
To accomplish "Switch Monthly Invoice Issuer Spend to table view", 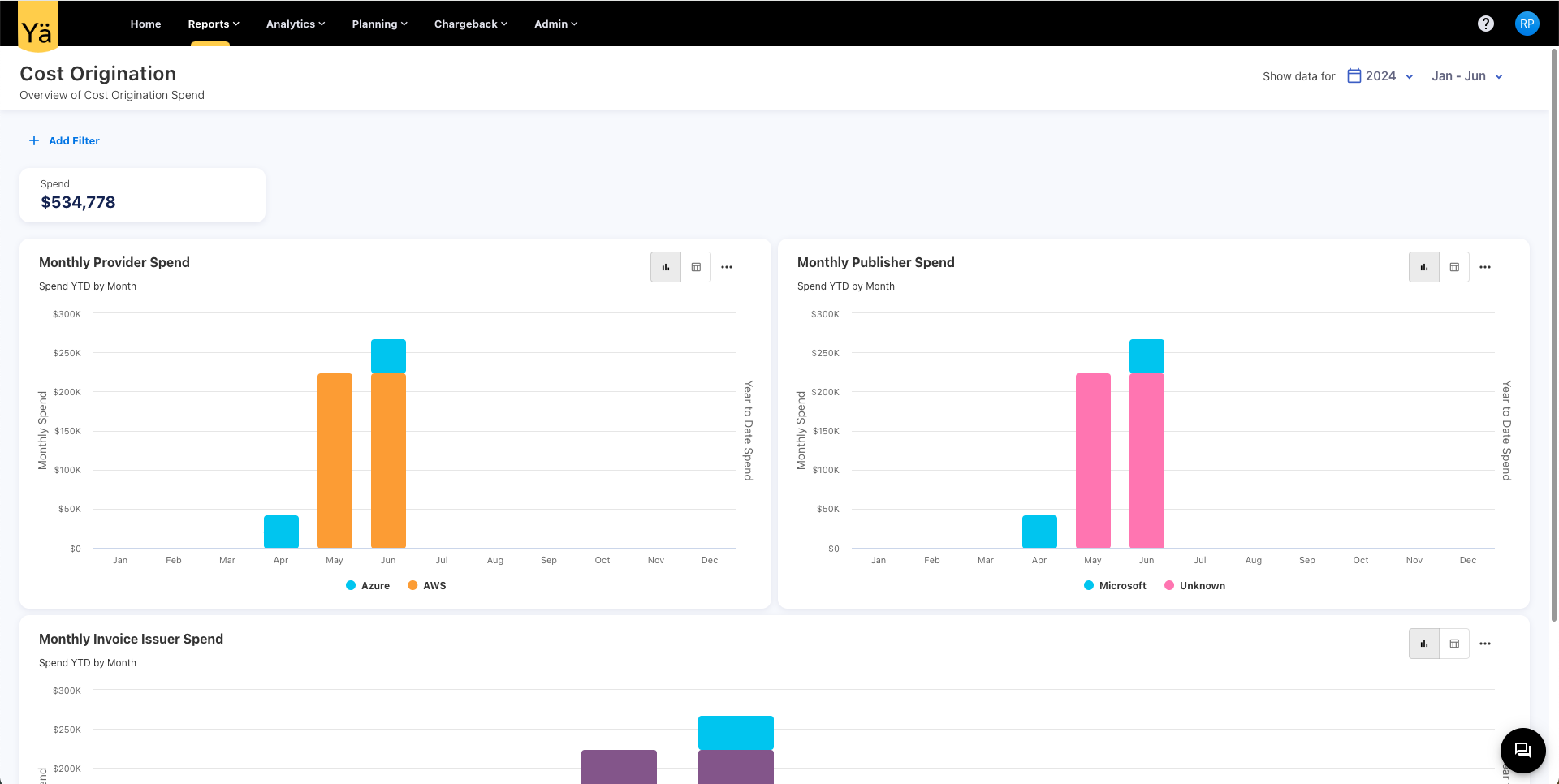I will point(1453,644).
